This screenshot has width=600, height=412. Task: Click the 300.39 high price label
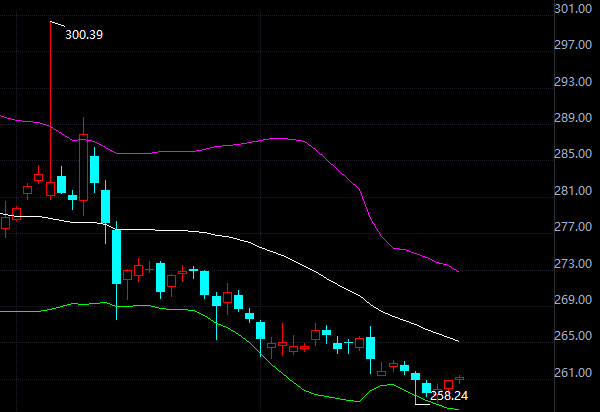coord(84,35)
